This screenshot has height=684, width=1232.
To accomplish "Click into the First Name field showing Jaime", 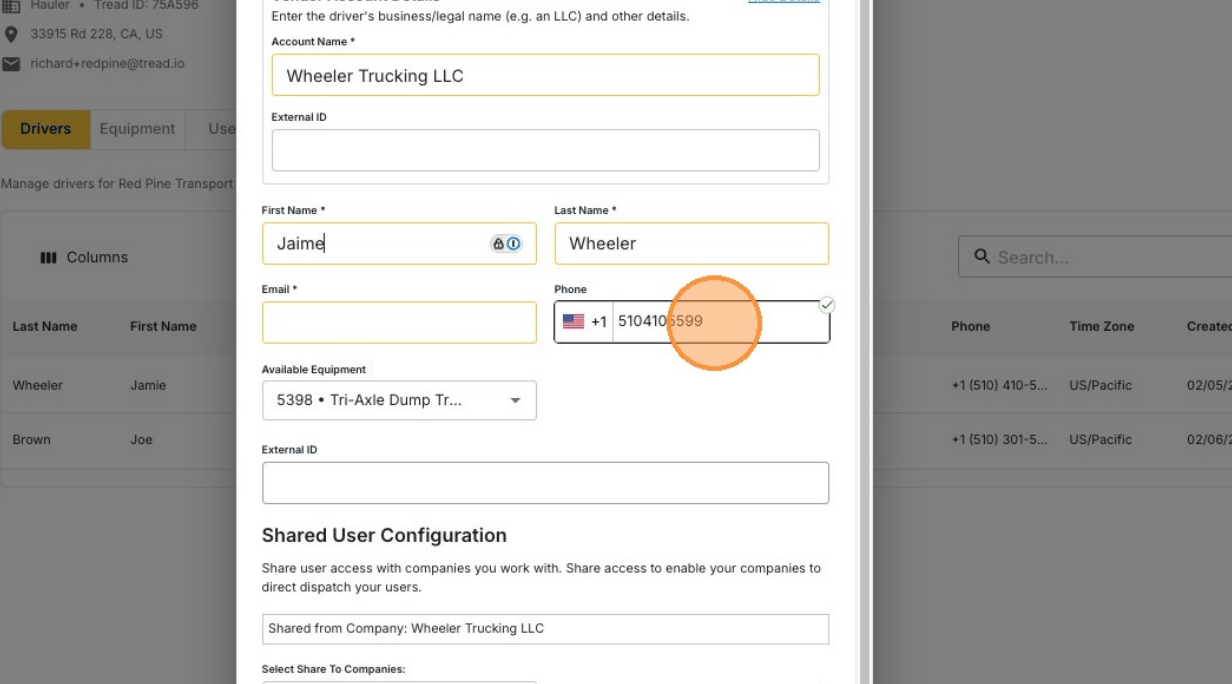I will pos(399,243).
